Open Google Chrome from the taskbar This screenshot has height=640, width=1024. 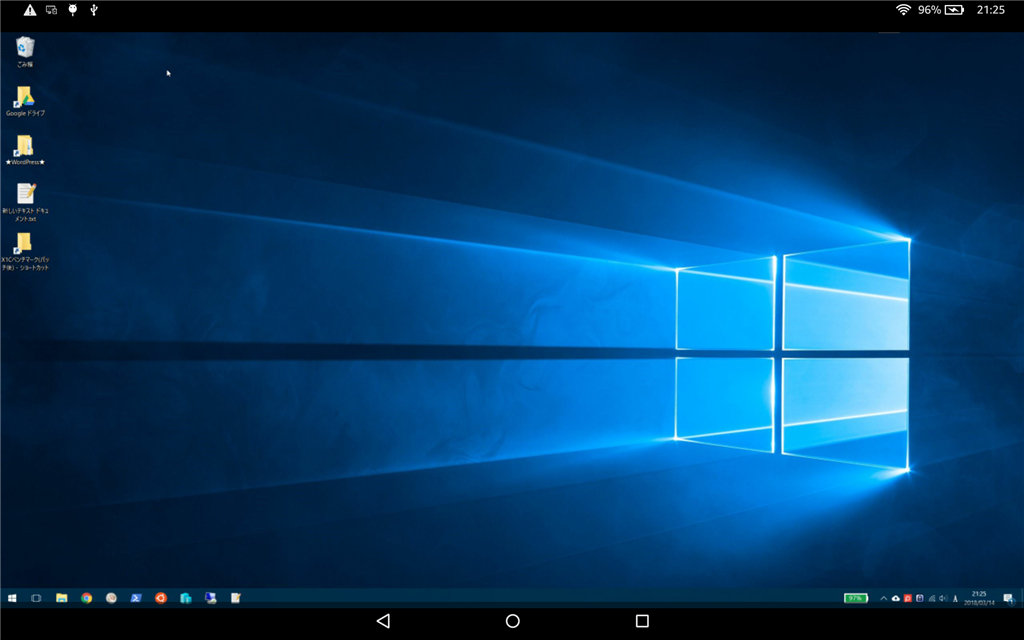[x=86, y=598]
